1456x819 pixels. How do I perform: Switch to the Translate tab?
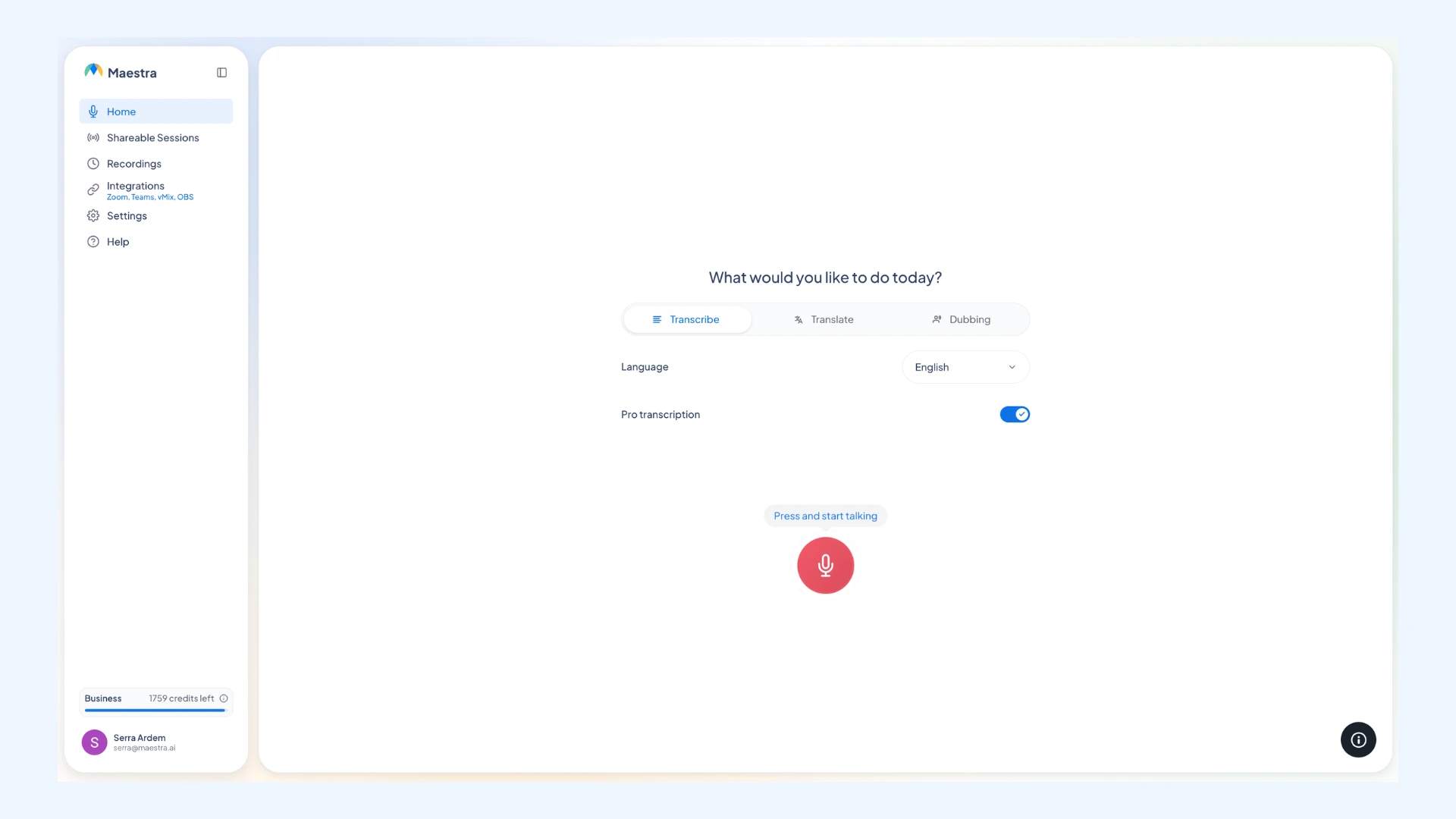click(x=824, y=320)
